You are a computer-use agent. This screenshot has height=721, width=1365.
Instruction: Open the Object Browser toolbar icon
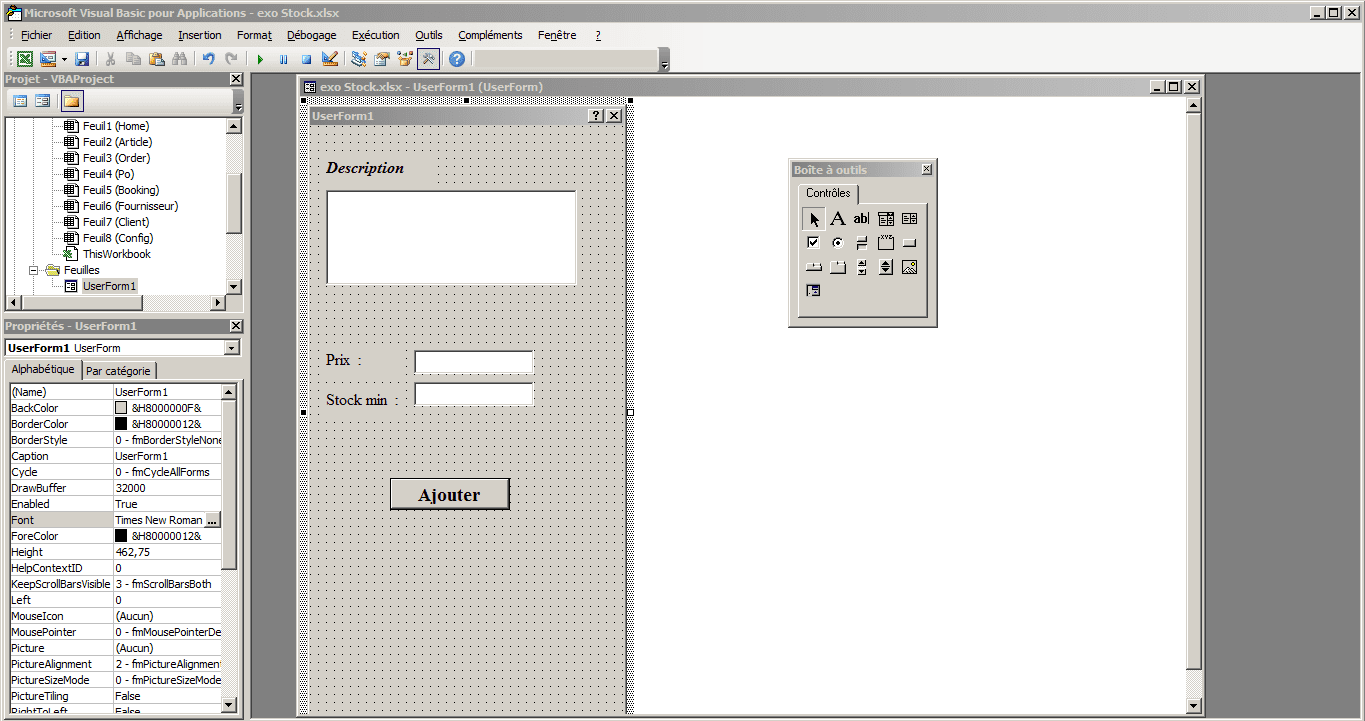[405, 60]
